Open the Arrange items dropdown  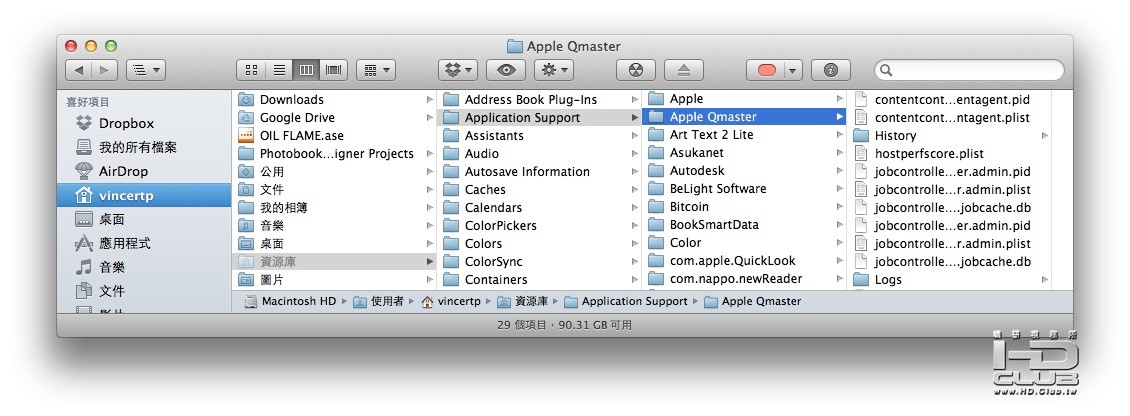tap(375, 70)
